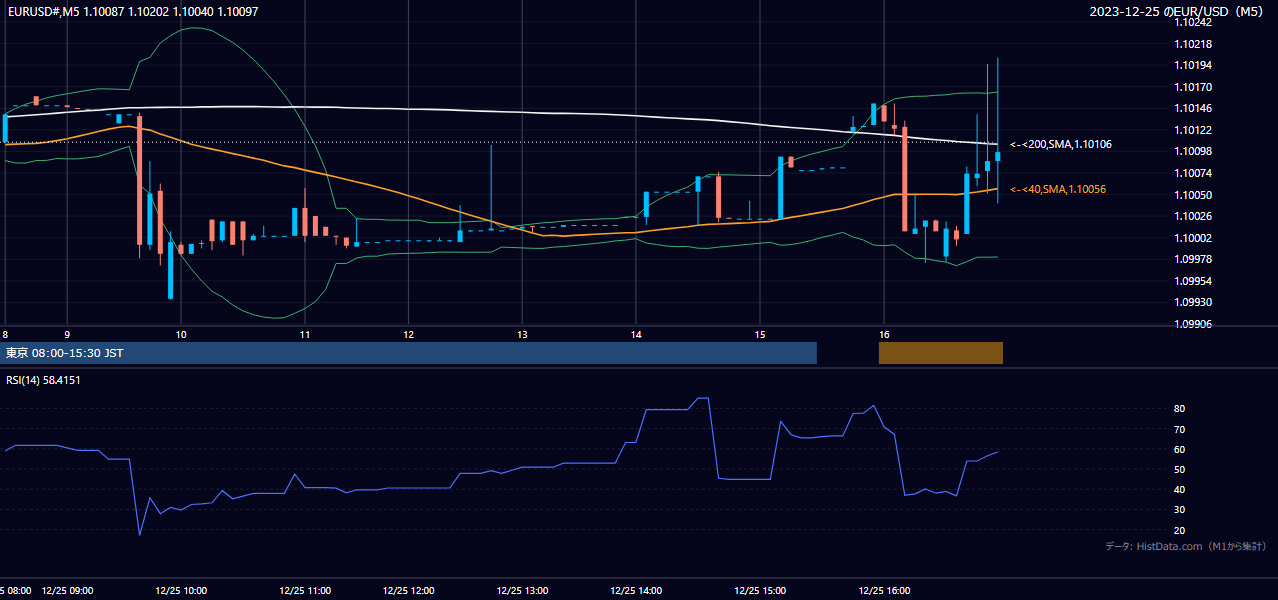Click price axis label 1.09978
The width and height of the screenshot is (1278, 600).
(x=1192, y=259)
